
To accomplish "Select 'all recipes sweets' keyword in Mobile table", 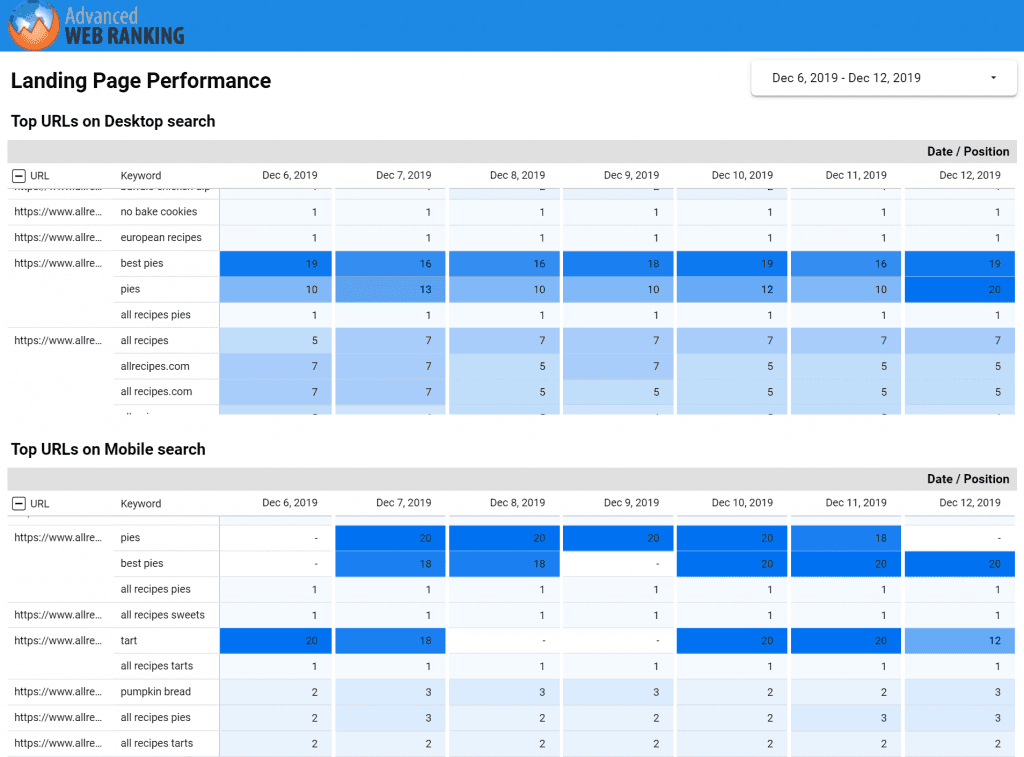I will tap(162, 615).
